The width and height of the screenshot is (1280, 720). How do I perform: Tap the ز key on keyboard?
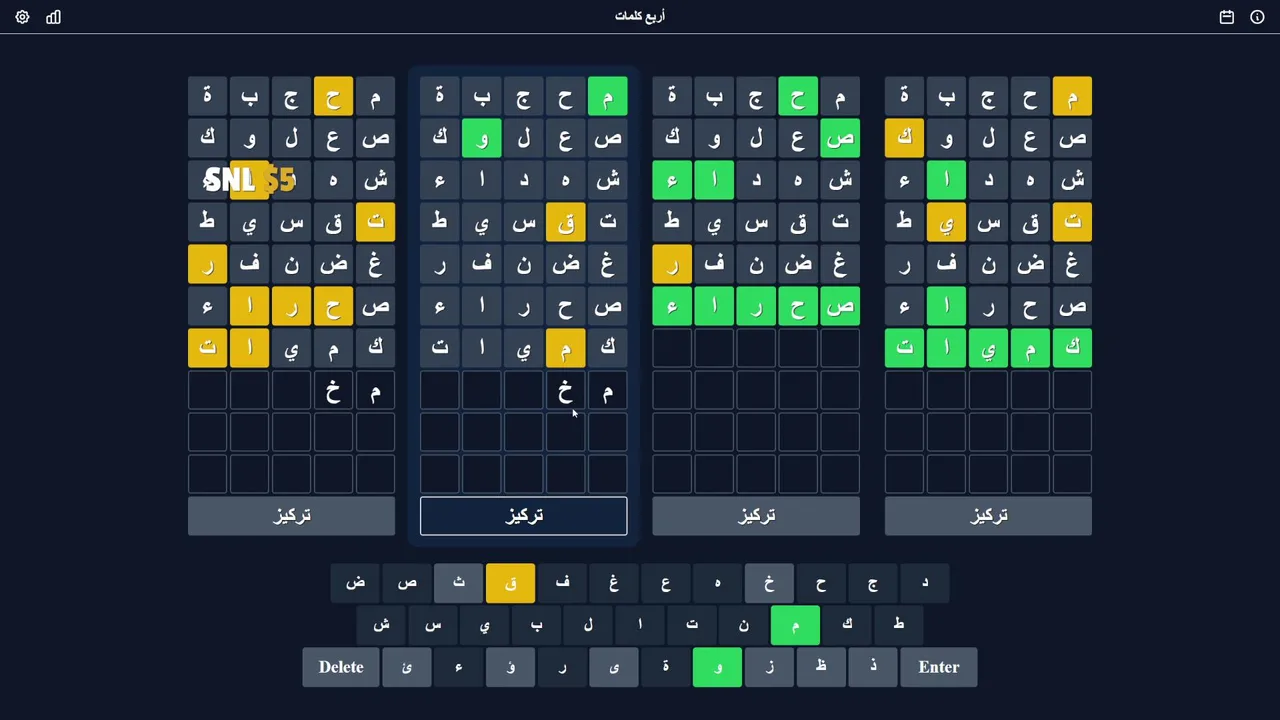(770, 667)
